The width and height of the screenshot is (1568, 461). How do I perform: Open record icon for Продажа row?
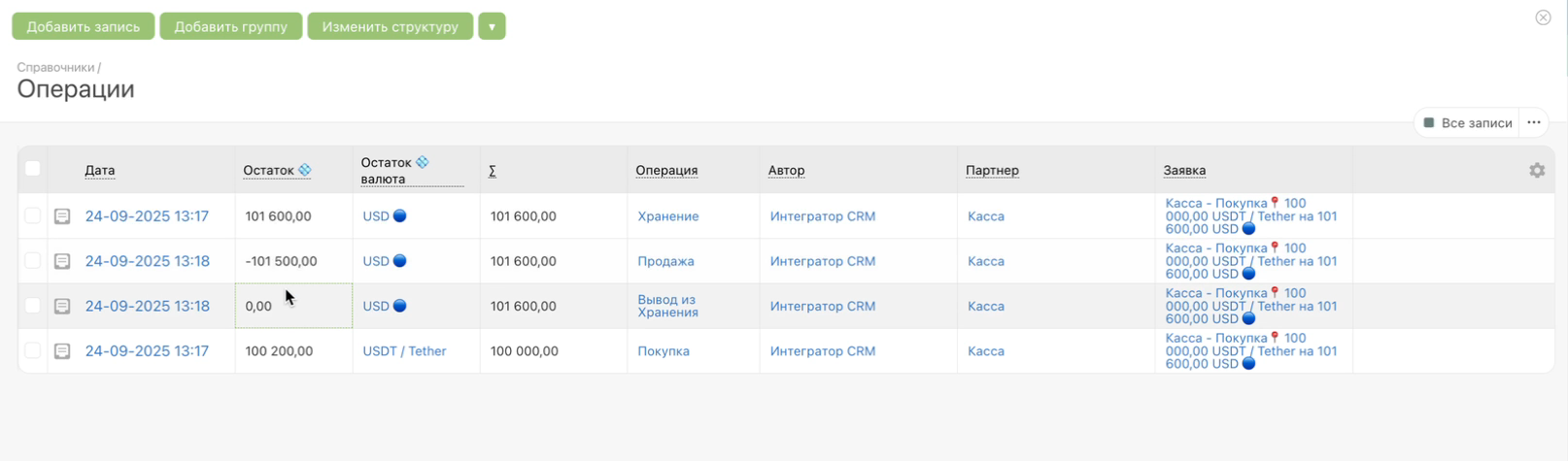pos(62,261)
